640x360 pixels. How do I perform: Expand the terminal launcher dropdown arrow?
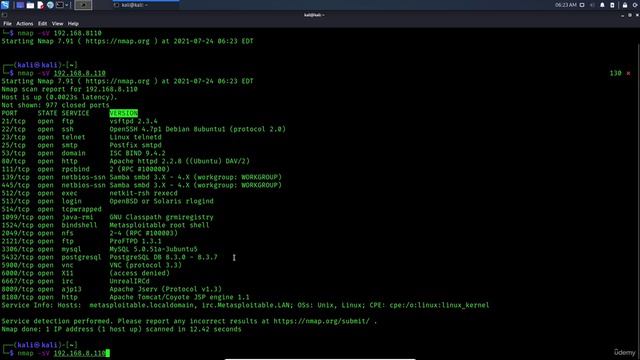point(67,5)
